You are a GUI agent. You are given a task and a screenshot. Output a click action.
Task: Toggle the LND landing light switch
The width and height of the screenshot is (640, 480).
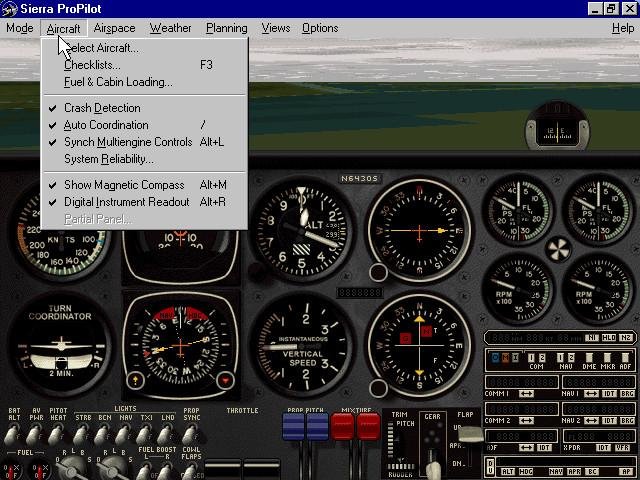click(166, 434)
